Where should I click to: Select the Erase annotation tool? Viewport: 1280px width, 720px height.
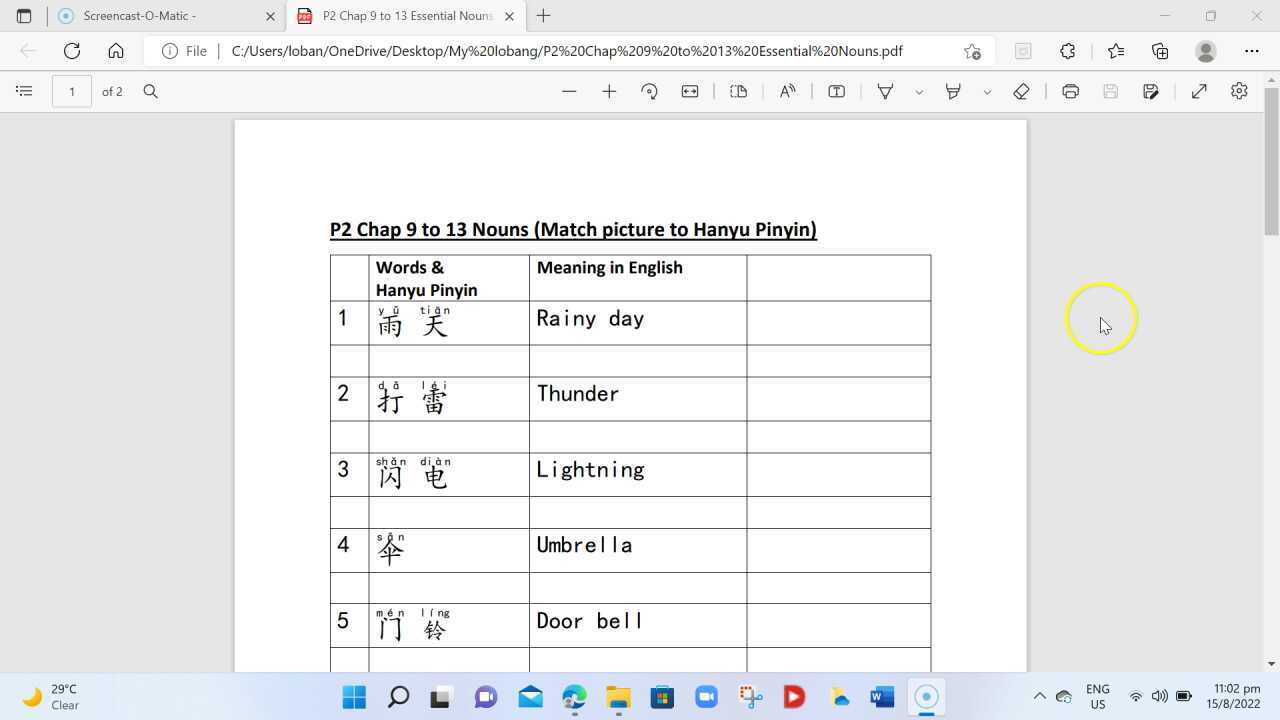(x=1022, y=91)
